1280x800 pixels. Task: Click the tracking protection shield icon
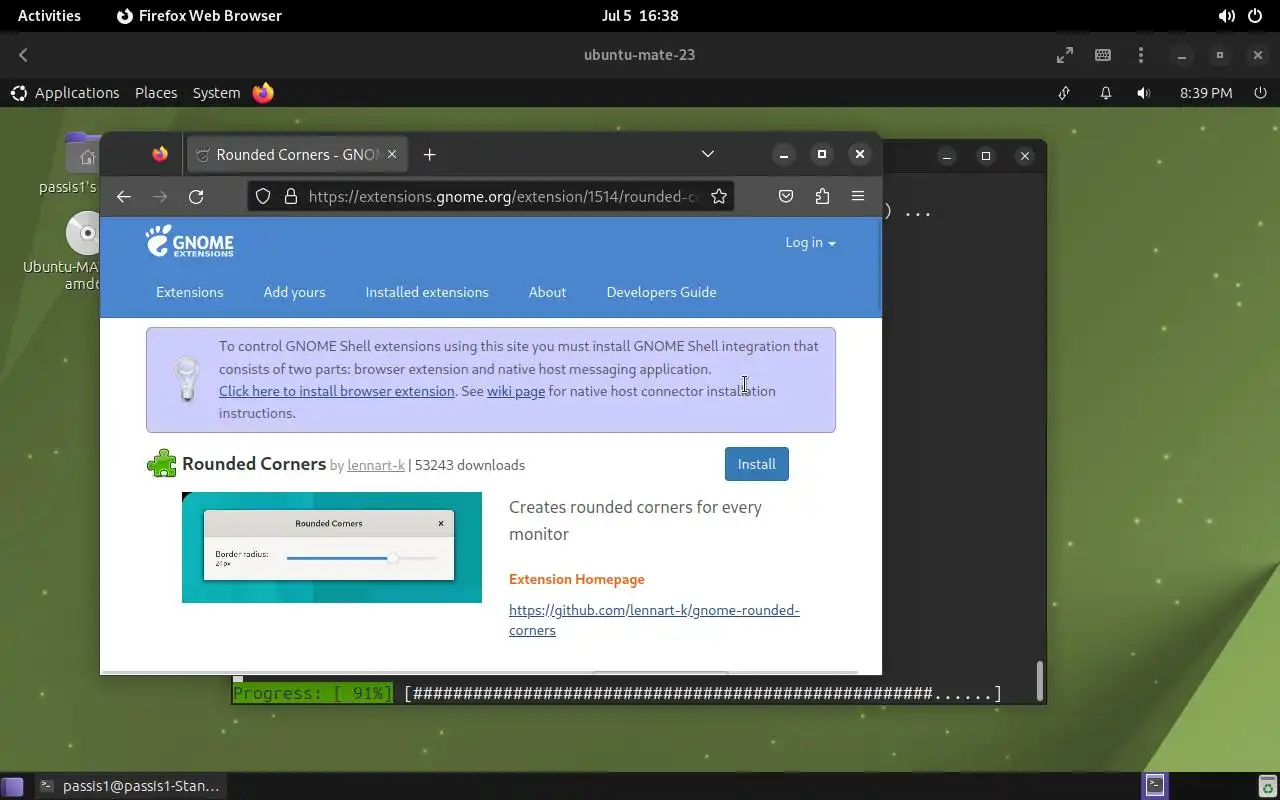tap(263, 196)
